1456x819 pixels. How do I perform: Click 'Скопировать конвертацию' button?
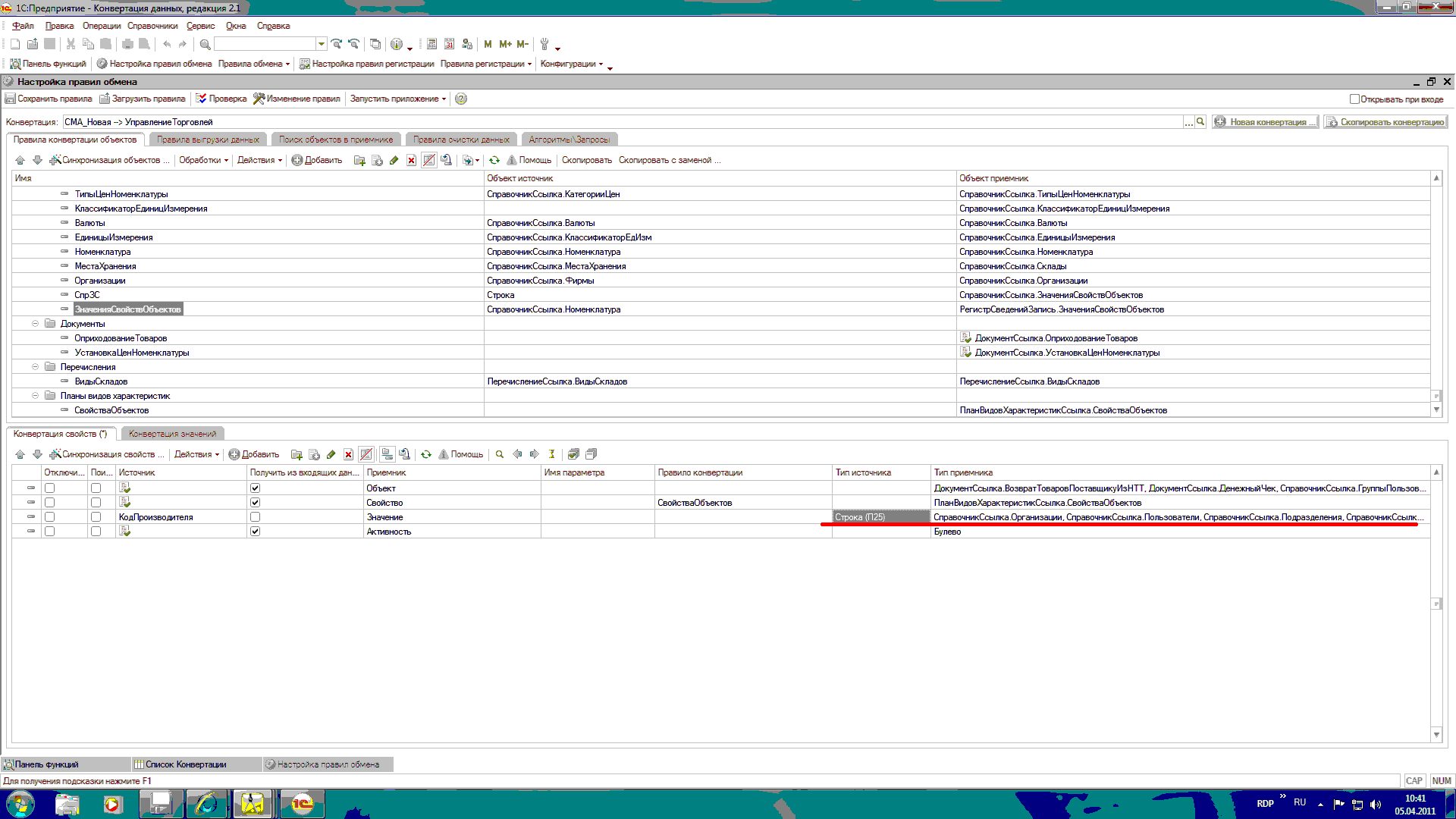click(1385, 121)
